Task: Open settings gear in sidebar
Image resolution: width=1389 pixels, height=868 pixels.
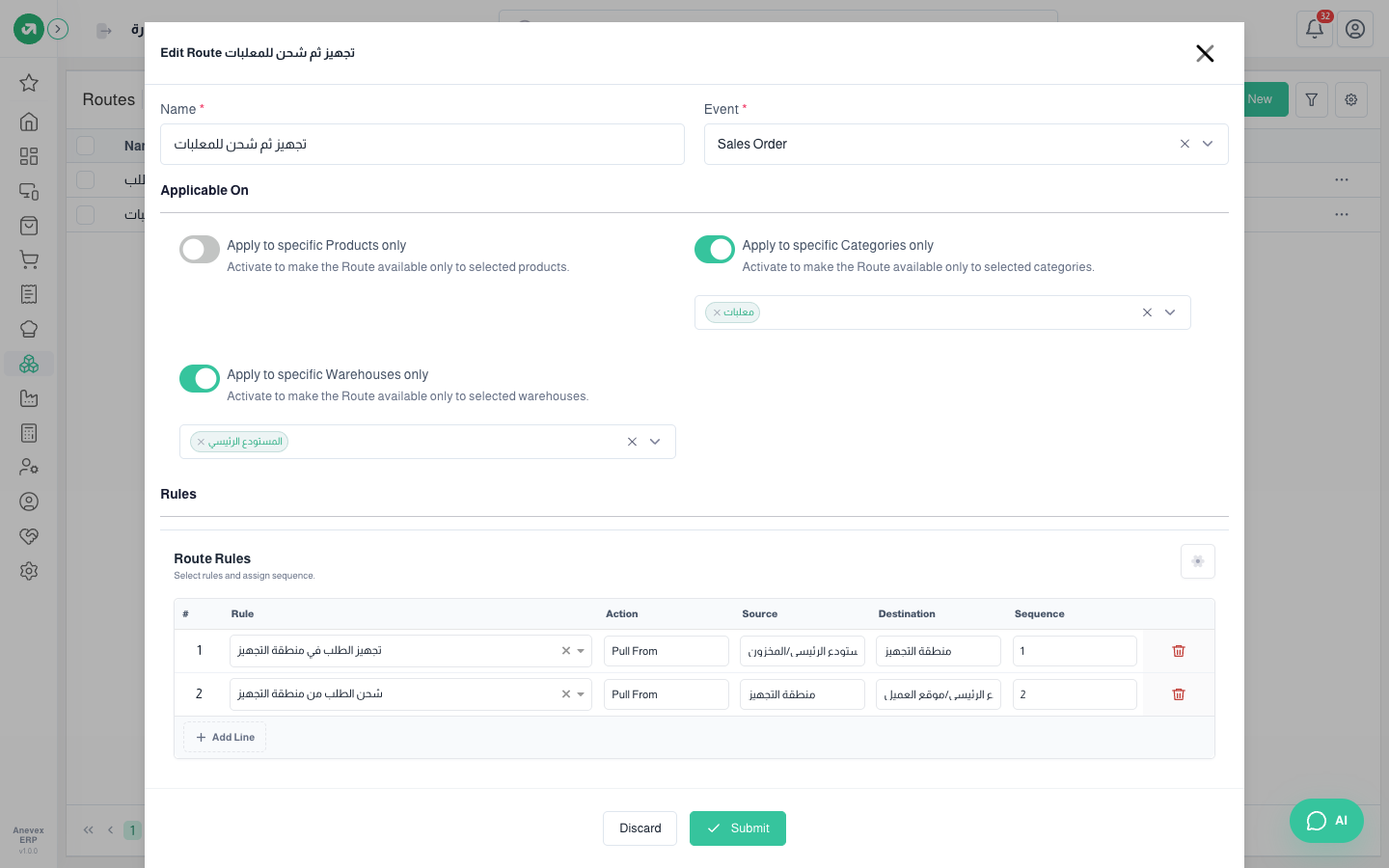Action: tap(29, 571)
